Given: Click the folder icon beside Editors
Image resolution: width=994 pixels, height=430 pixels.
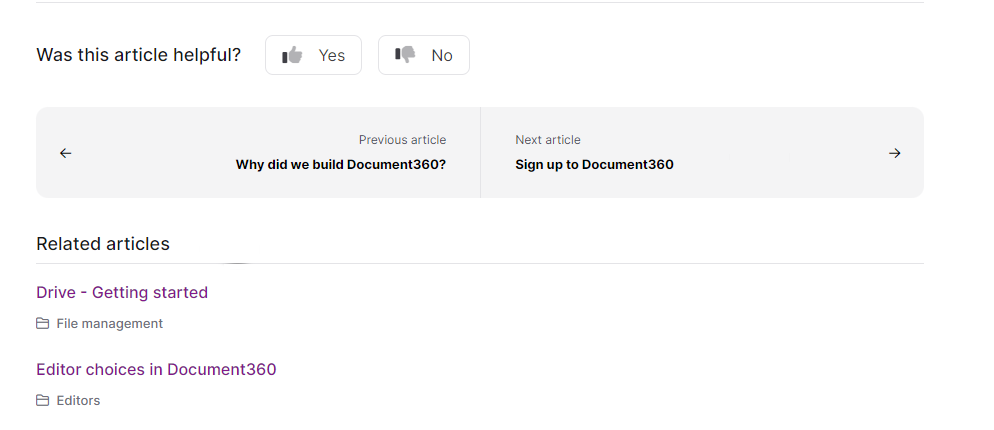Looking at the screenshot, I should [x=42, y=400].
